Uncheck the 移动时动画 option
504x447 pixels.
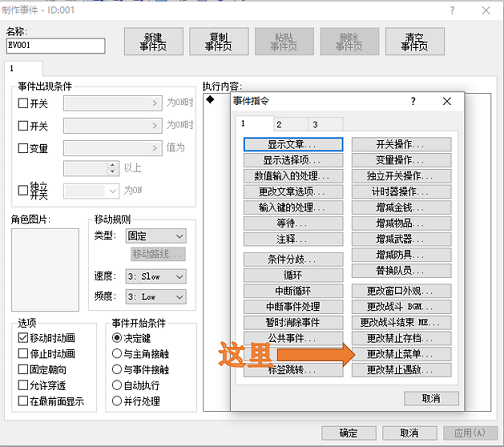tap(23, 338)
